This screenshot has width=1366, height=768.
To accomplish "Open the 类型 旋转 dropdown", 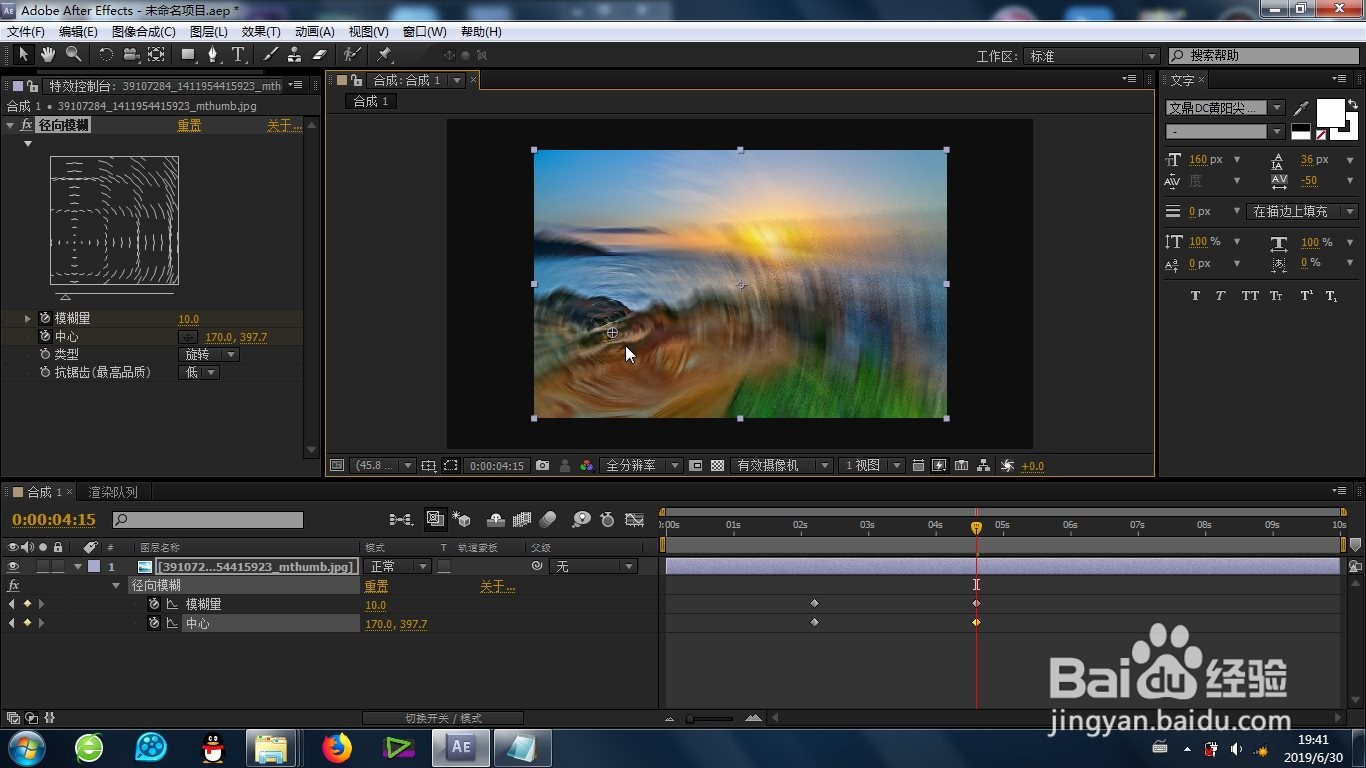I will pyautogui.click(x=209, y=355).
